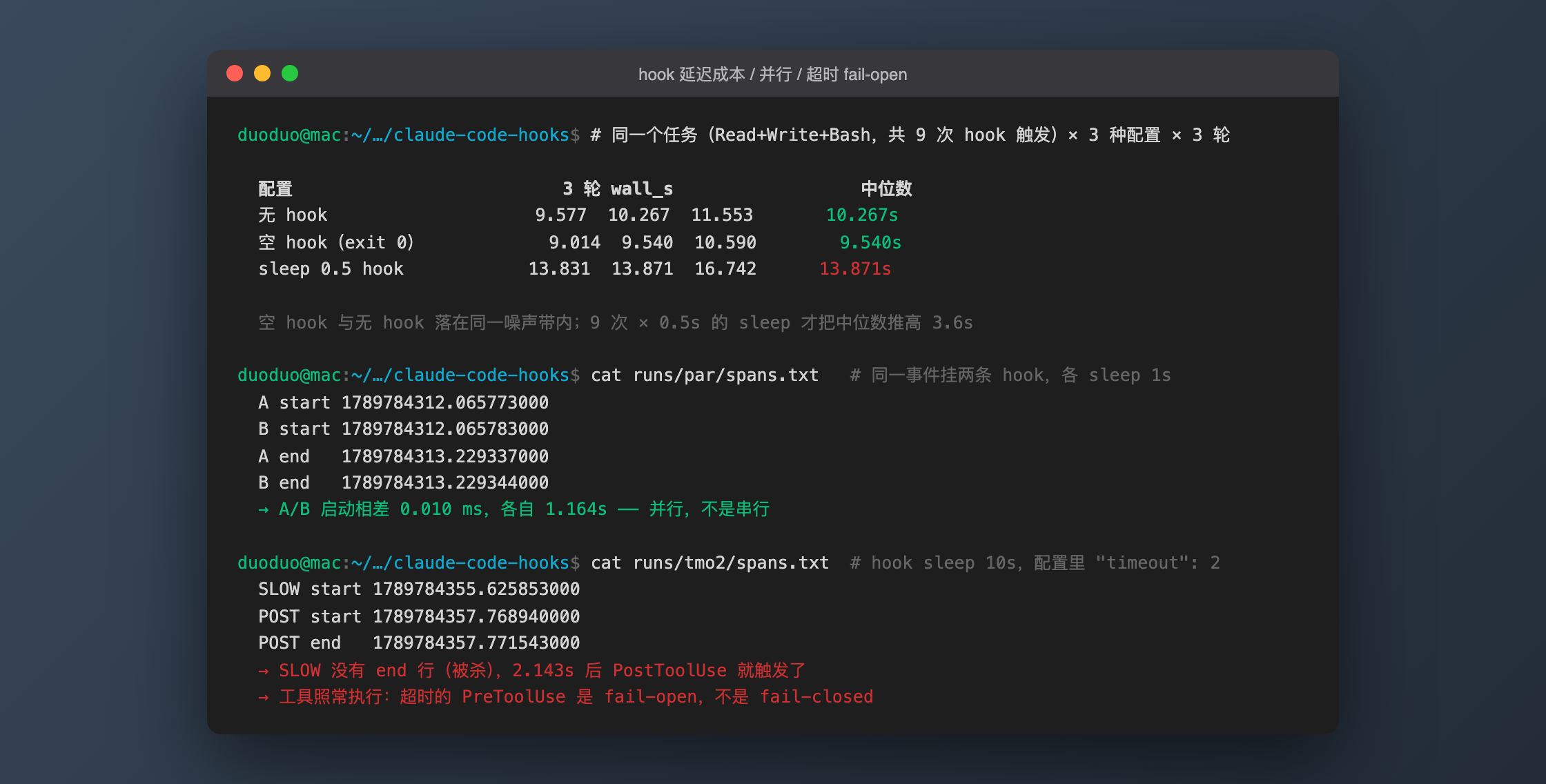This screenshot has height=784, width=1546.
Task: Click the comment '同一事件挂两条 hook, 各 sleep 1s'
Action: (1010, 375)
